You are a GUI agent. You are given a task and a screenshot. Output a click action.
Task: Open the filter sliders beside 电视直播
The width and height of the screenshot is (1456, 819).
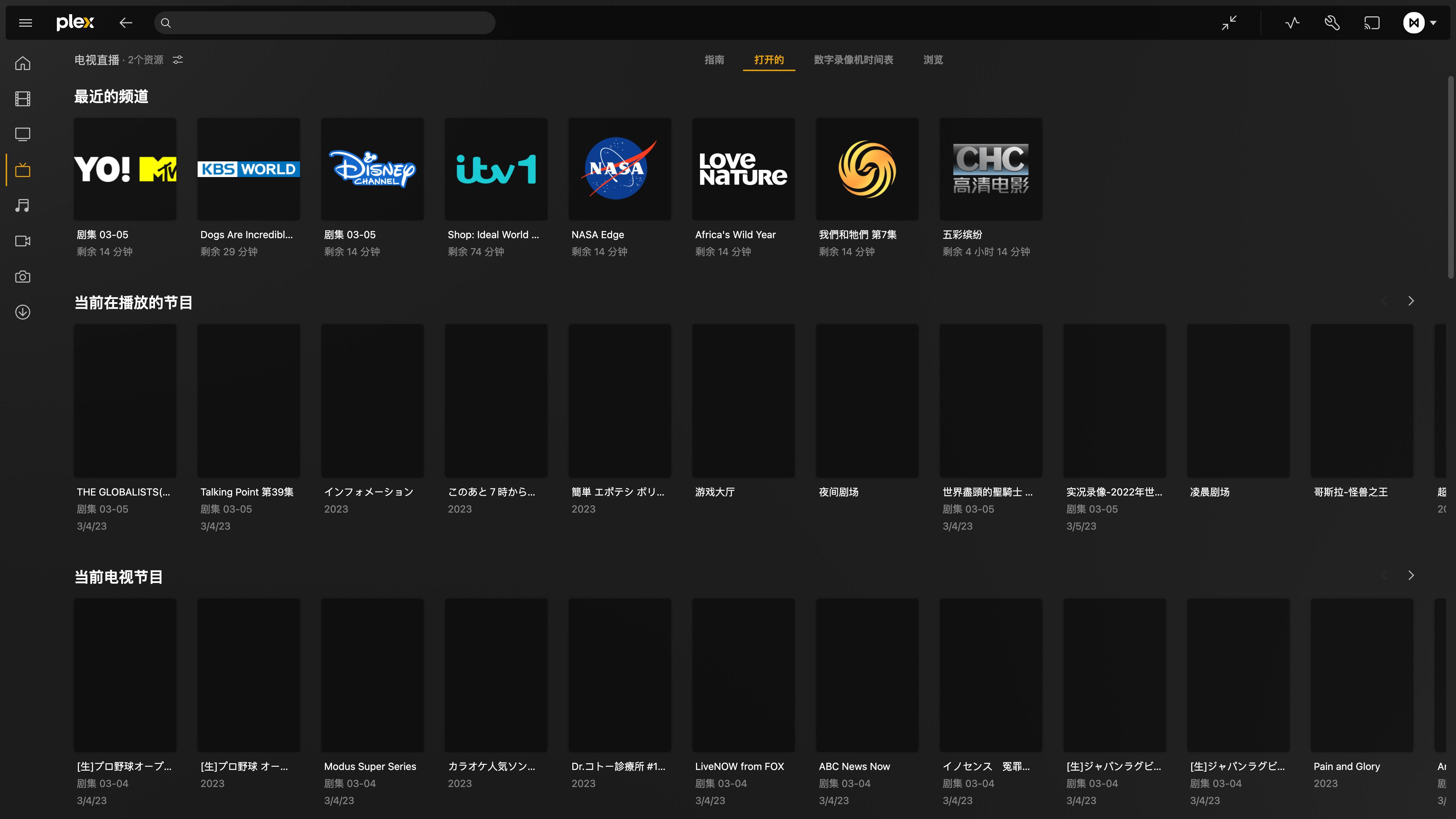[177, 59]
